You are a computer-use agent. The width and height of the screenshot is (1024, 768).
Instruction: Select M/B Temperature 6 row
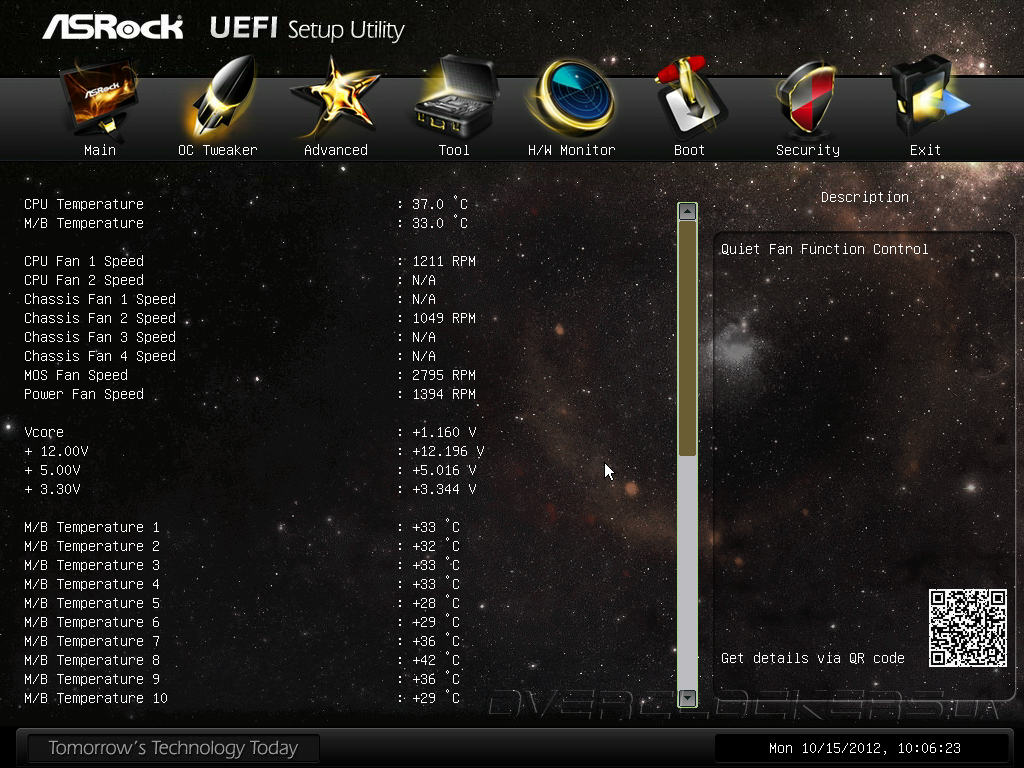(242, 622)
